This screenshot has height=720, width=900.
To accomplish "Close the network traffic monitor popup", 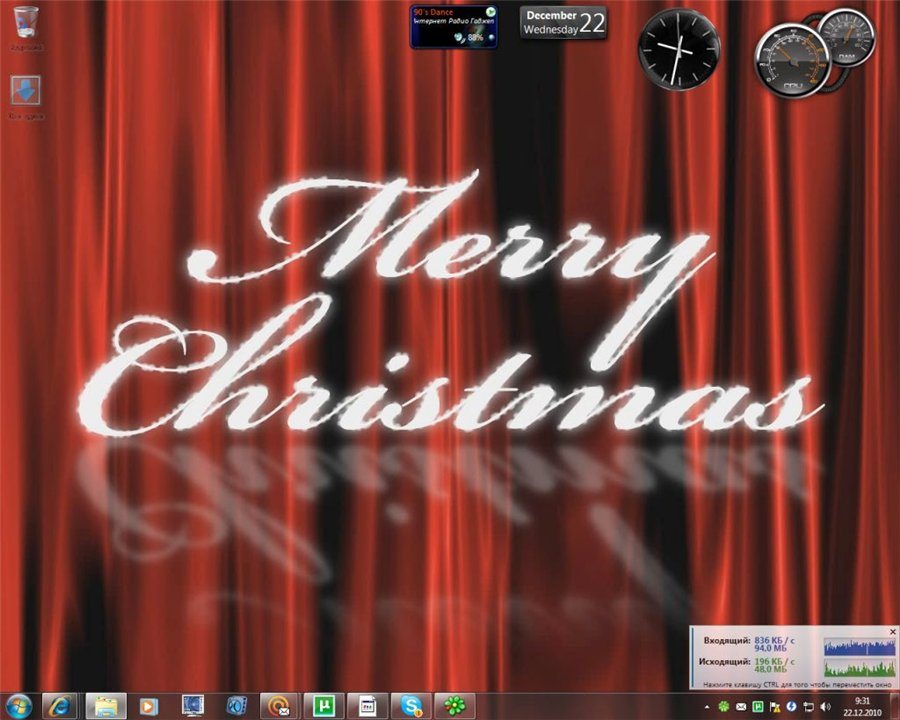I will pos(893,632).
